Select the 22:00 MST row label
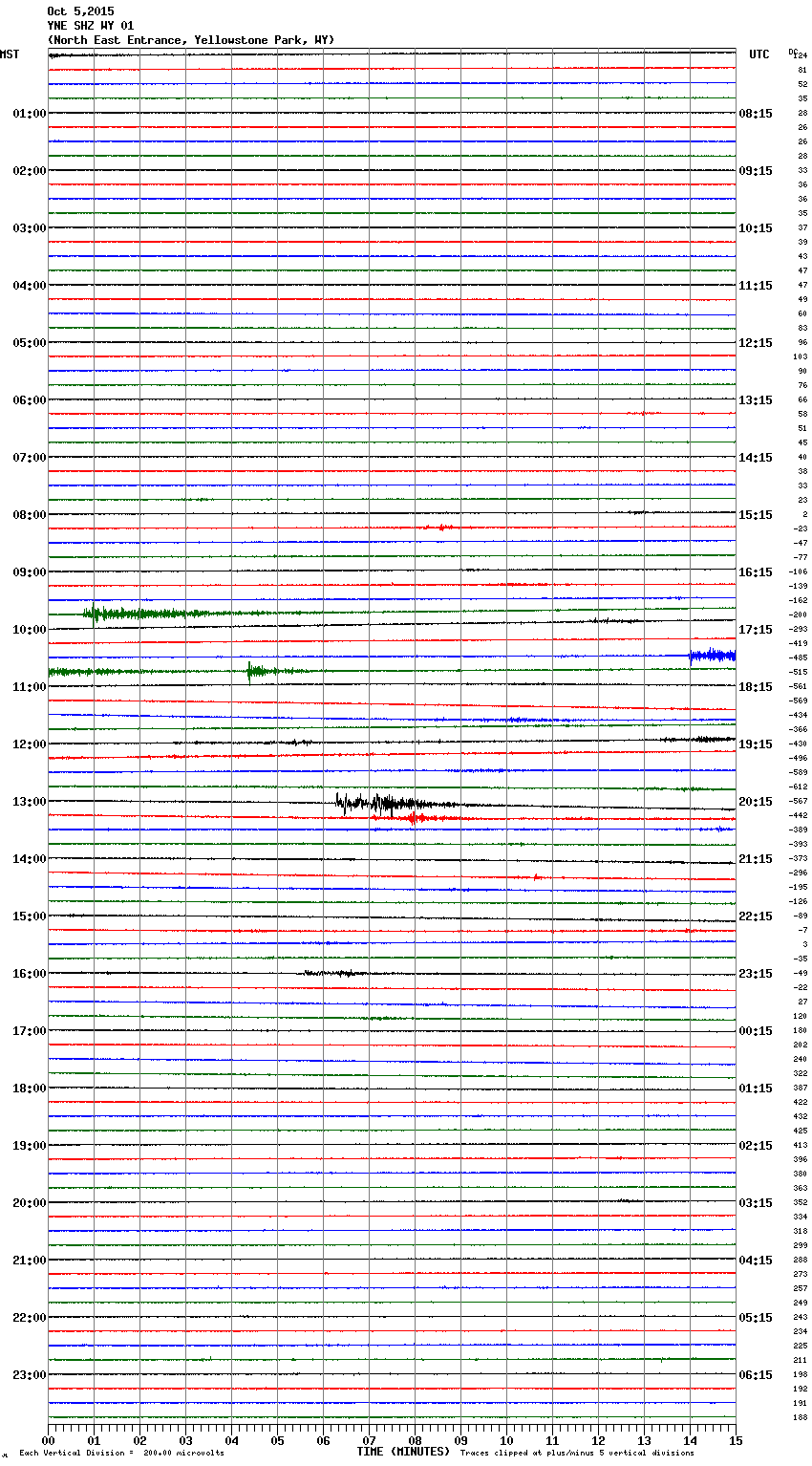The height and width of the screenshot is (1466, 812). click(x=30, y=1318)
